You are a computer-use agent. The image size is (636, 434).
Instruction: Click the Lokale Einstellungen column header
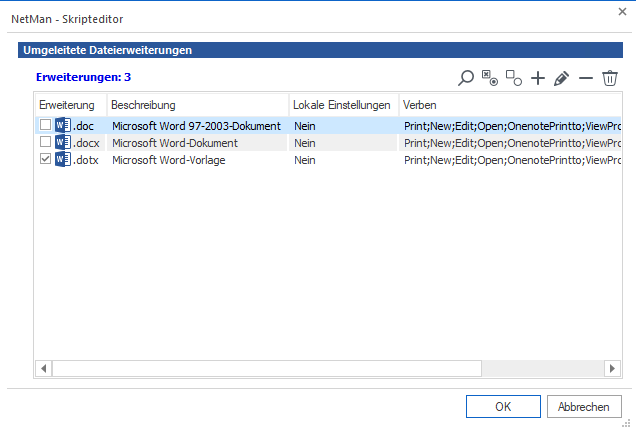(x=341, y=105)
